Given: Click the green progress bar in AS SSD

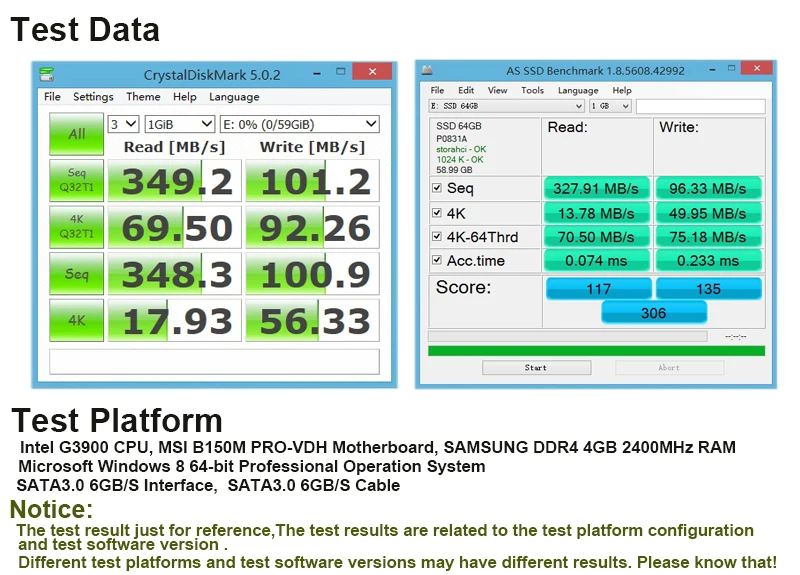Looking at the screenshot, I should (596, 351).
